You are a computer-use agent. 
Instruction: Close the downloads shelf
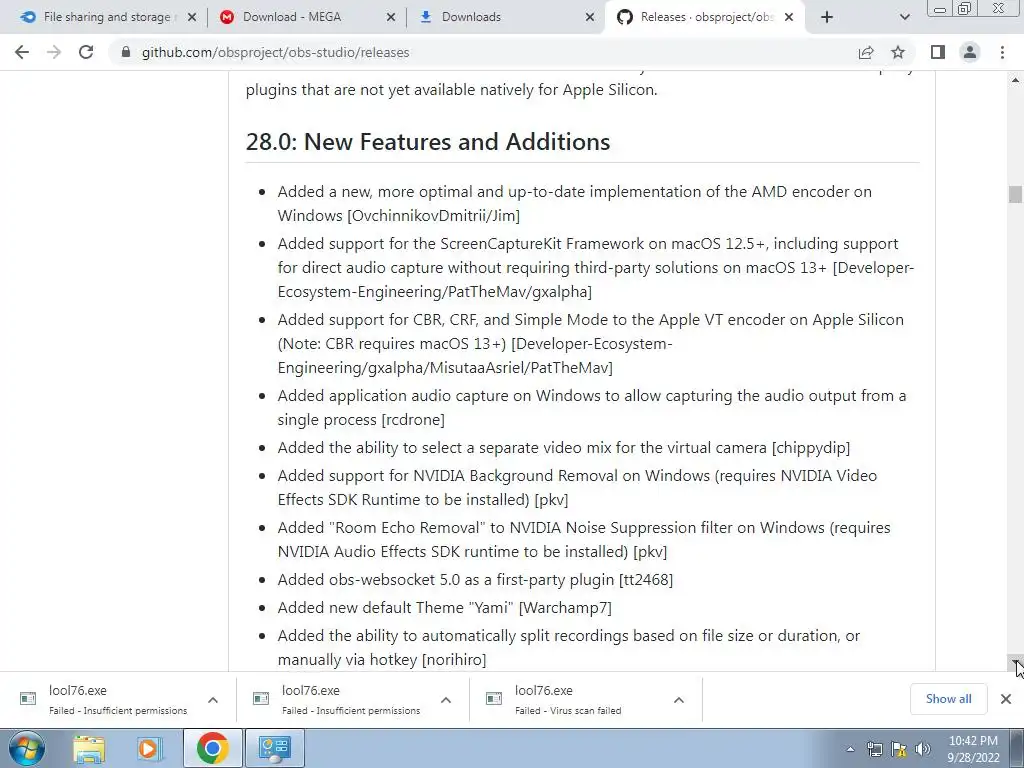tap(1006, 699)
